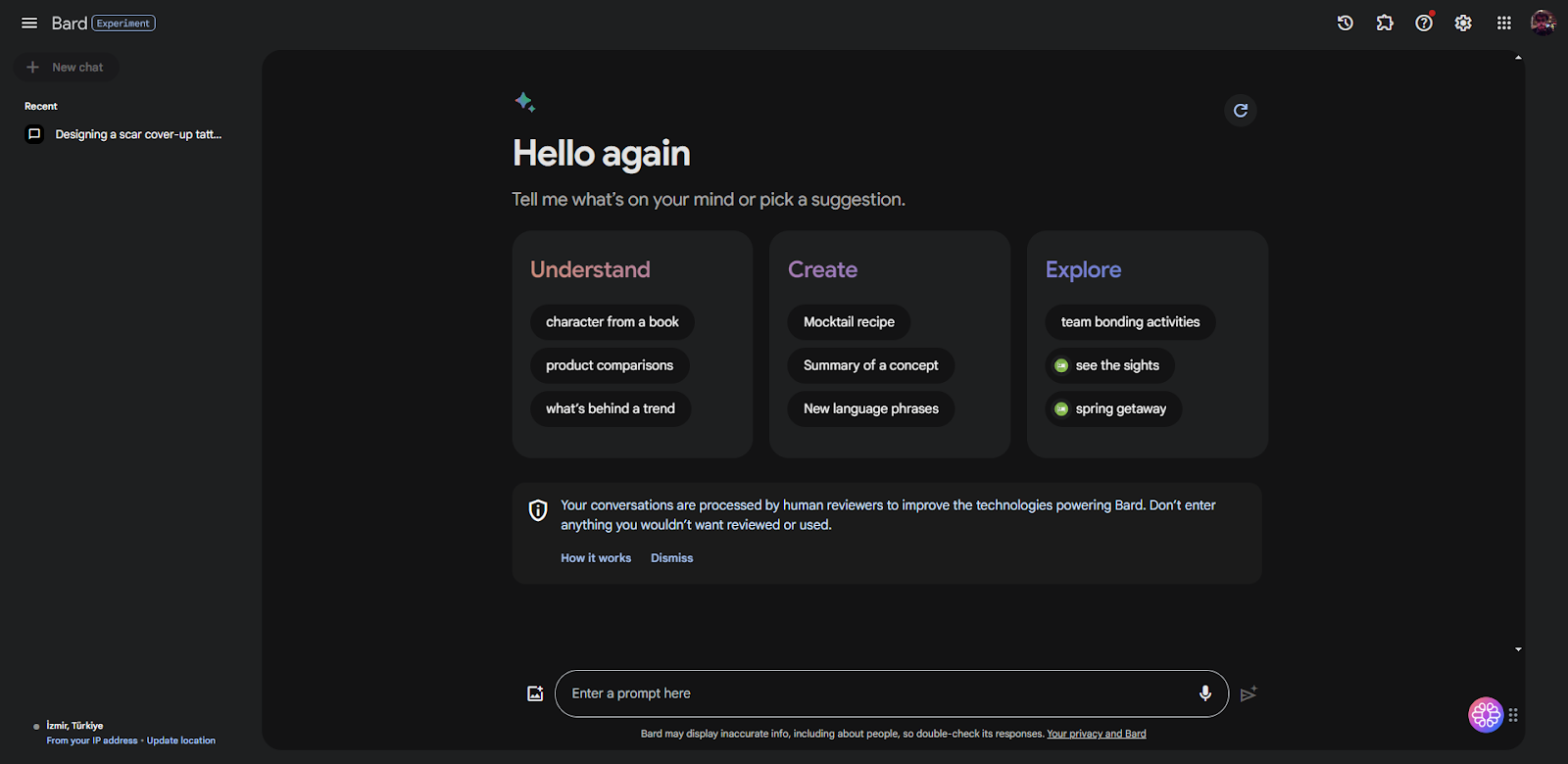Upload an image to the prompt
Screen dimensions: 1568x764
[535, 693]
